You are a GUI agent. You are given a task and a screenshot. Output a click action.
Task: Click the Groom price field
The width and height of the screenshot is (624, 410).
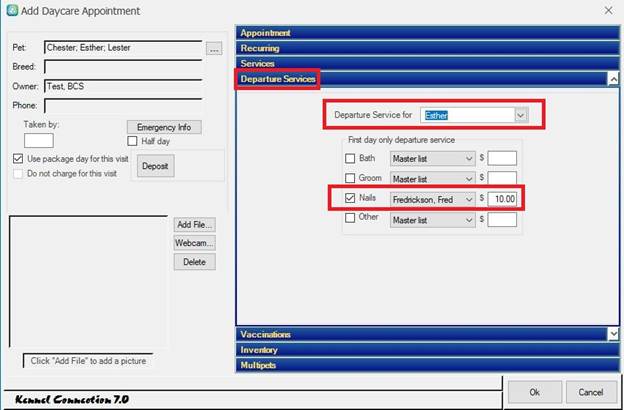coord(502,178)
